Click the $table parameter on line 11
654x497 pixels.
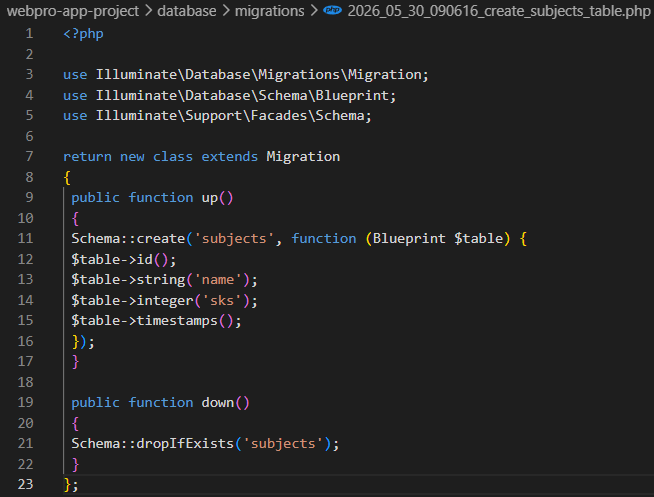[478, 238]
